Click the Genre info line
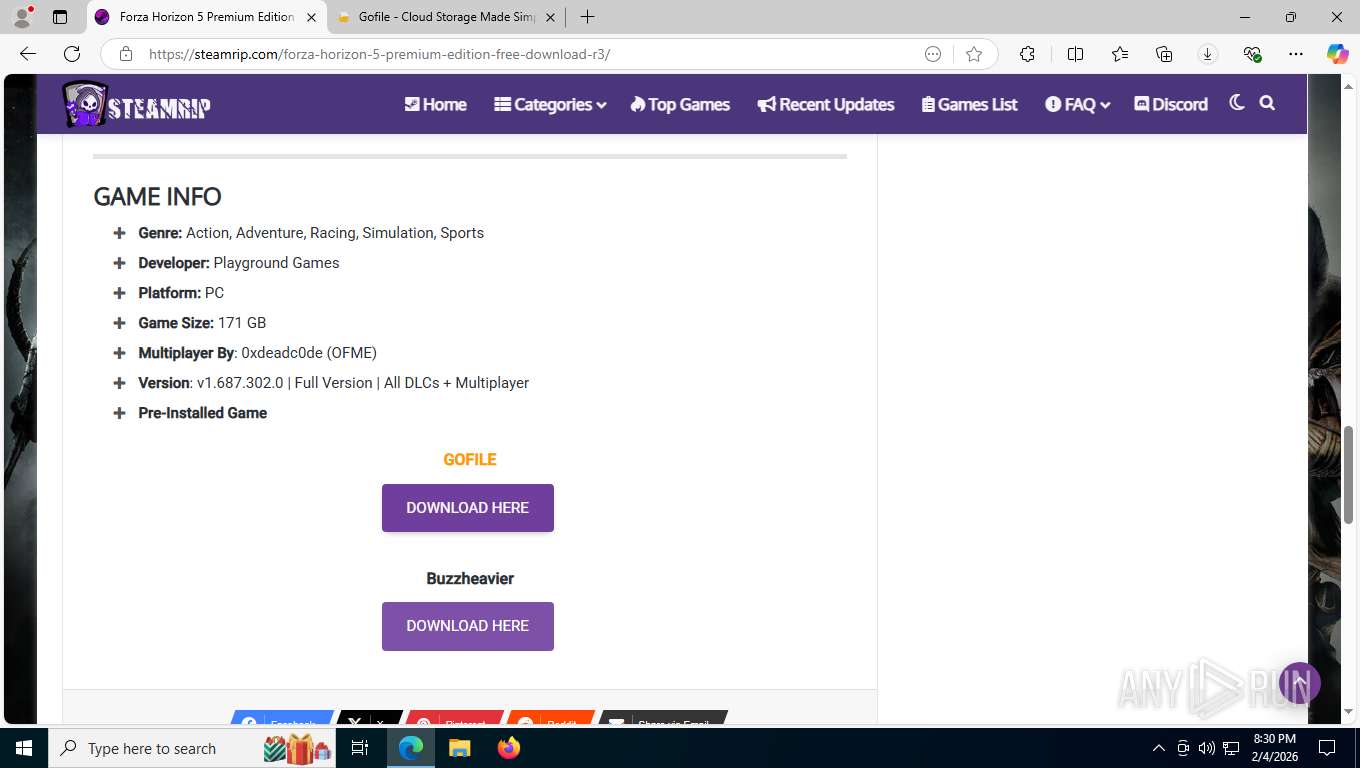The image size is (1360, 768). 311,233
